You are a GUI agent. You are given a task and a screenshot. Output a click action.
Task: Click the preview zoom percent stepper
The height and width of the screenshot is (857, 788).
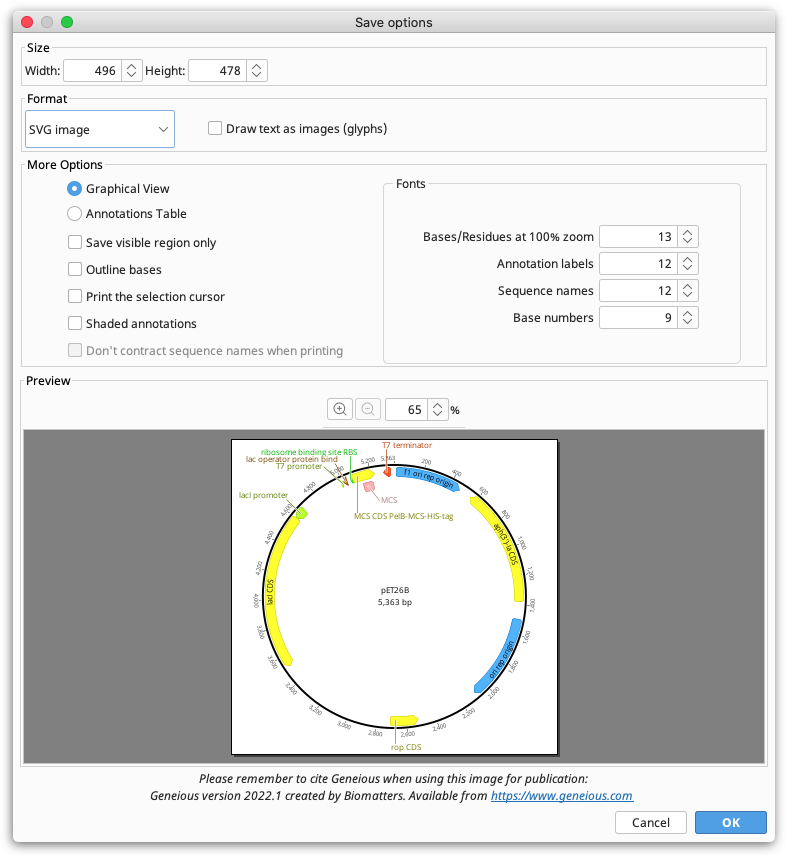(x=437, y=409)
